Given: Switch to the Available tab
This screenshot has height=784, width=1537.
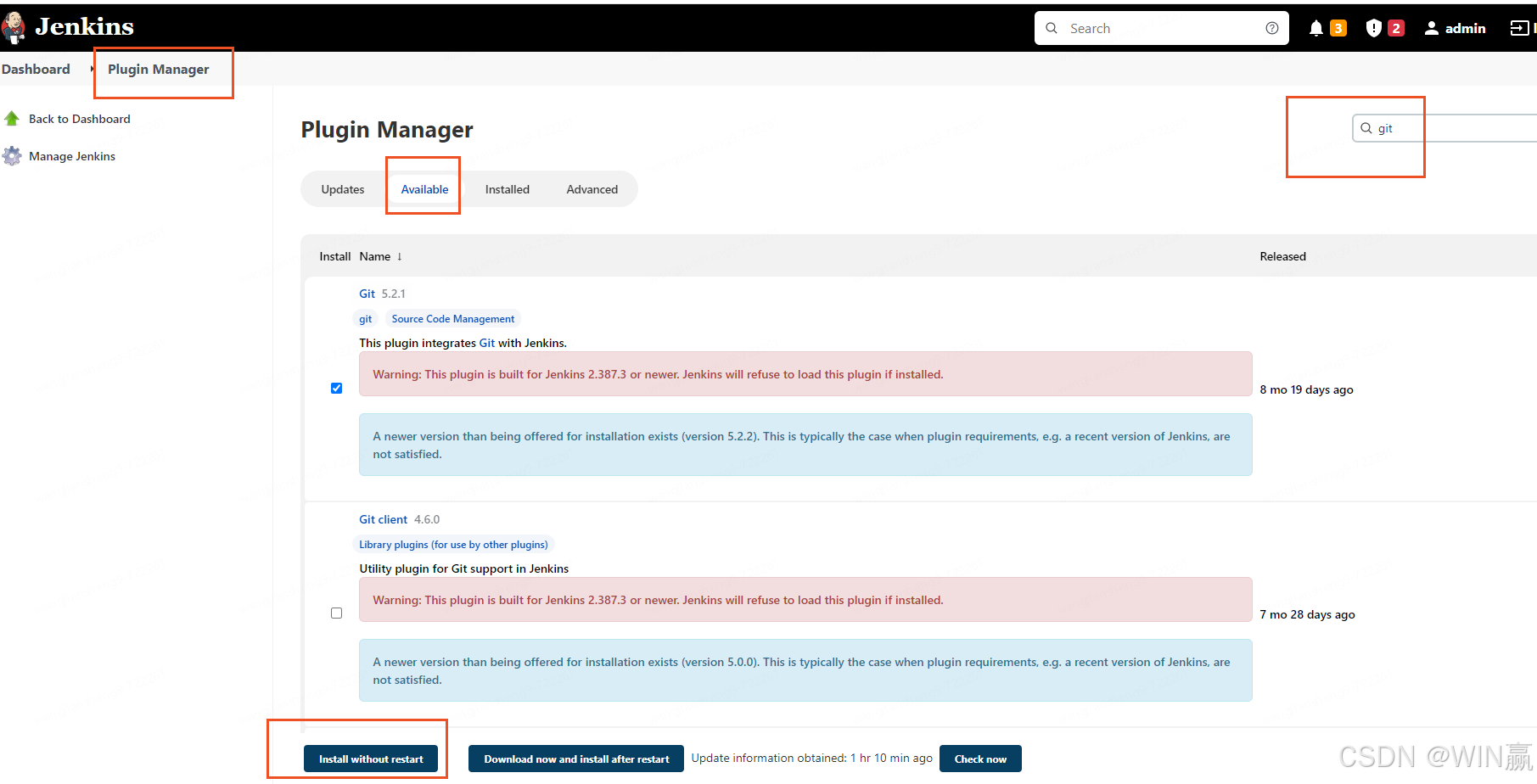Looking at the screenshot, I should [424, 189].
